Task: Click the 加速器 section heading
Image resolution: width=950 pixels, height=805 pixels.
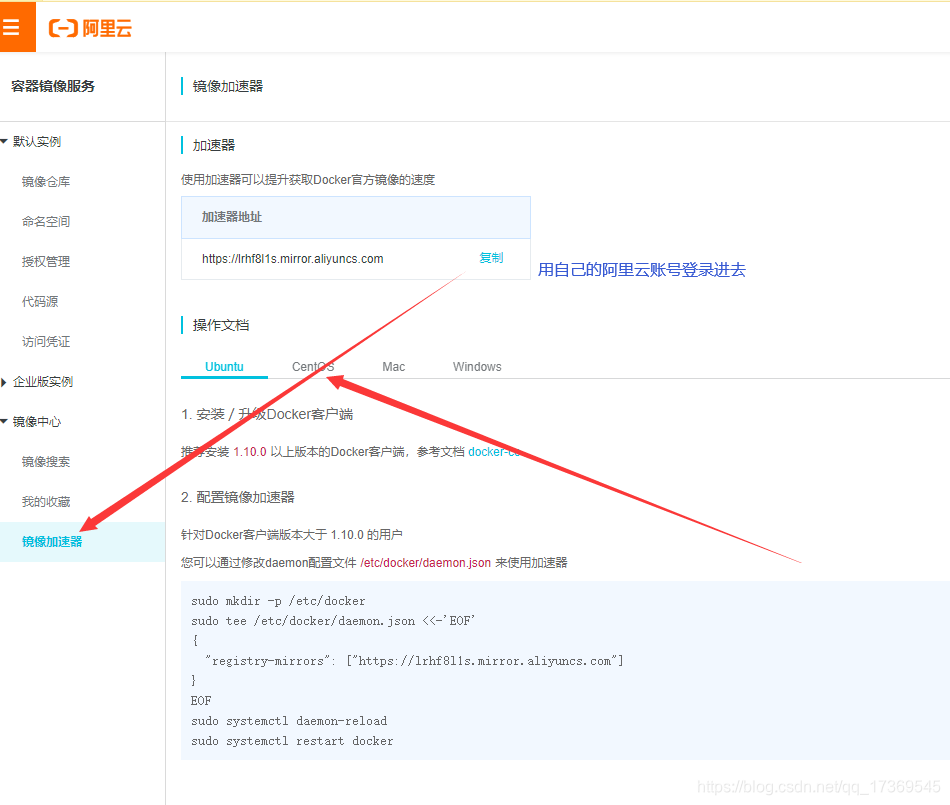Action: tap(213, 145)
